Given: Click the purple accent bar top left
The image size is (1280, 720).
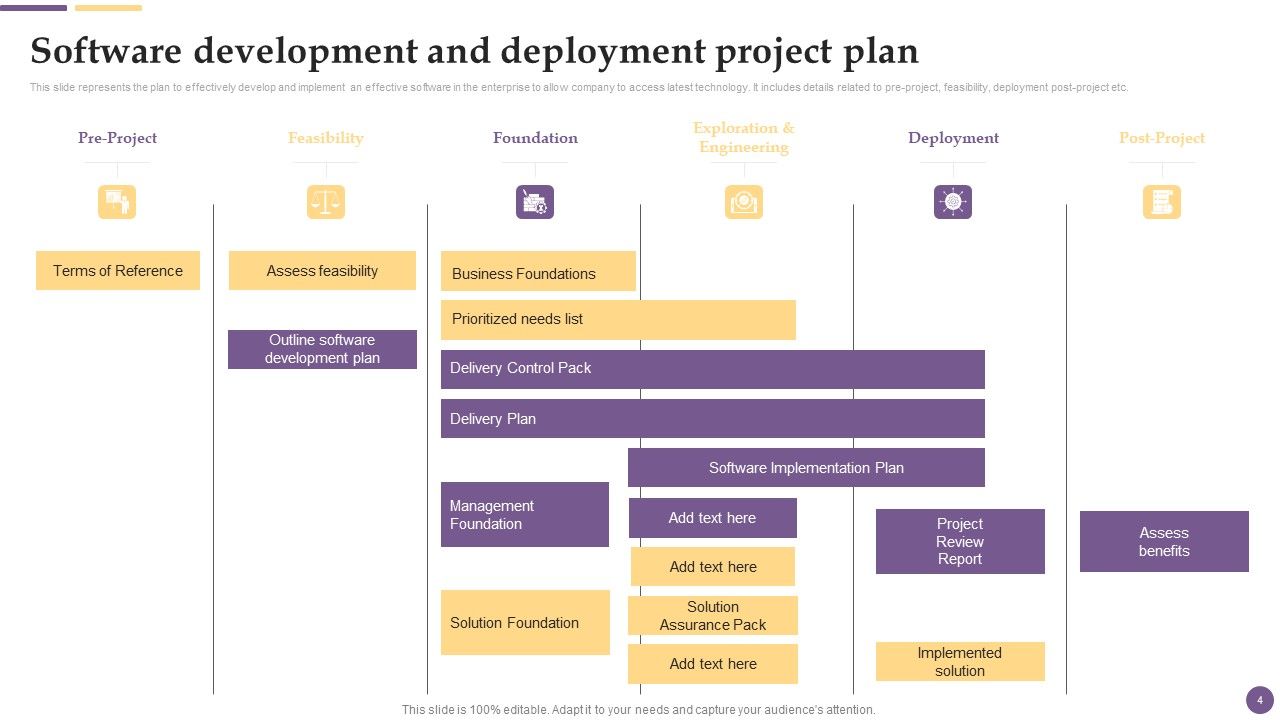Looking at the screenshot, I should point(33,7).
